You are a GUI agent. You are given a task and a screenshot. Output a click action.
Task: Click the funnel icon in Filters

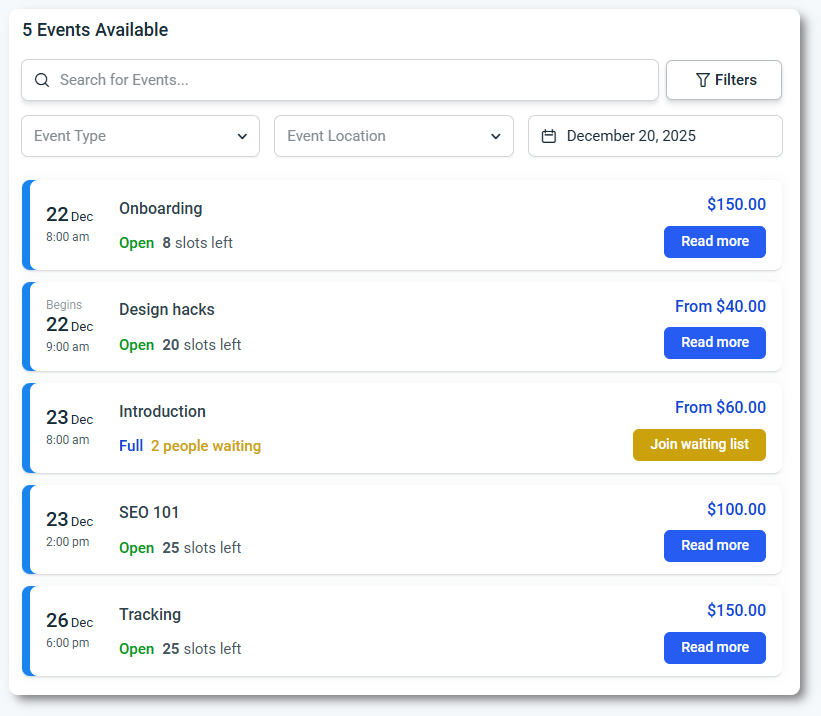coord(702,80)
